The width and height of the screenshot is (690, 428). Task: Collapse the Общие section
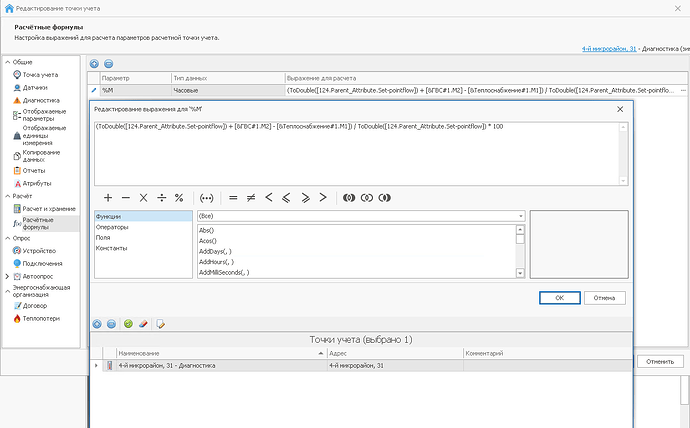click(x=7, y=62)
